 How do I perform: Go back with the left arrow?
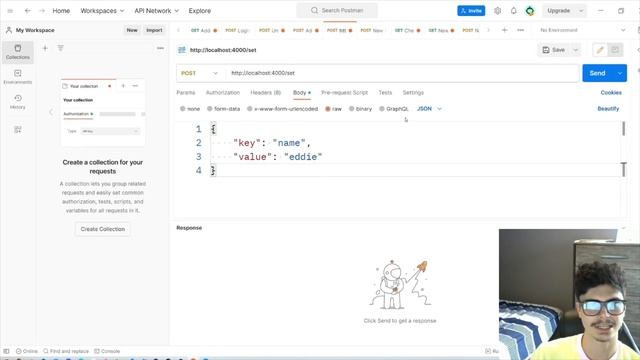(x=28, y=11)
